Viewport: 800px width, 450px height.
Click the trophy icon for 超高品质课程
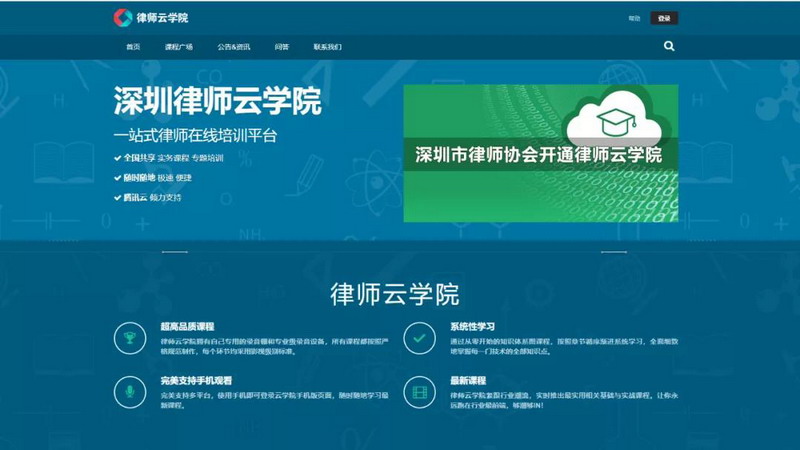[x=130, y=338]
